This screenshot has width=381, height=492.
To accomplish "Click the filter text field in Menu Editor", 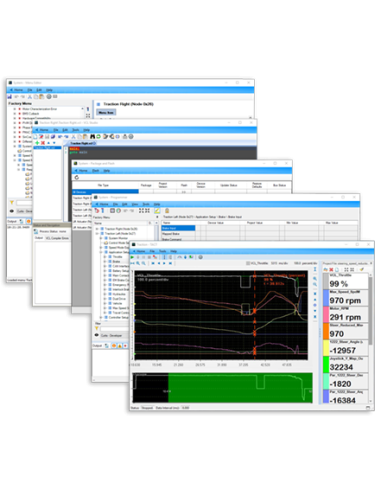I will (24, 203).
